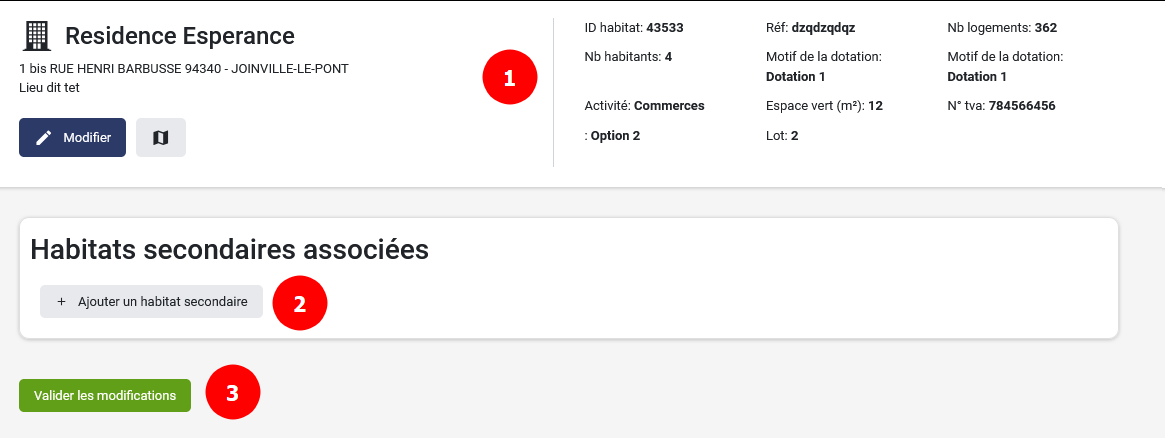This screenshot has height=438, width=1165.
Task: Click the N° tva 784566456 value
Action: 1021,105
